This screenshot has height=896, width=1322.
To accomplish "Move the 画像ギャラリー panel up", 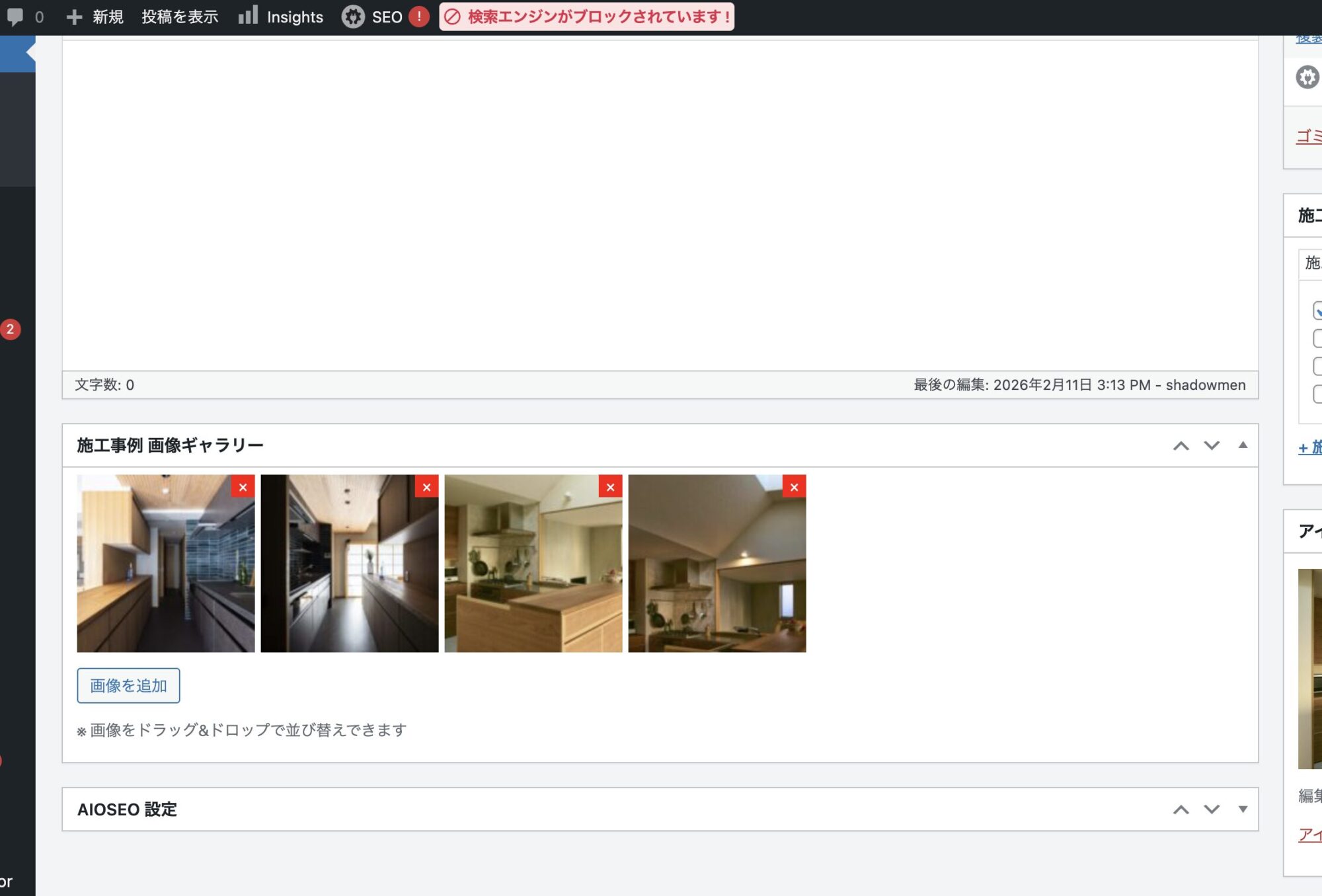I will point(1181,445).
